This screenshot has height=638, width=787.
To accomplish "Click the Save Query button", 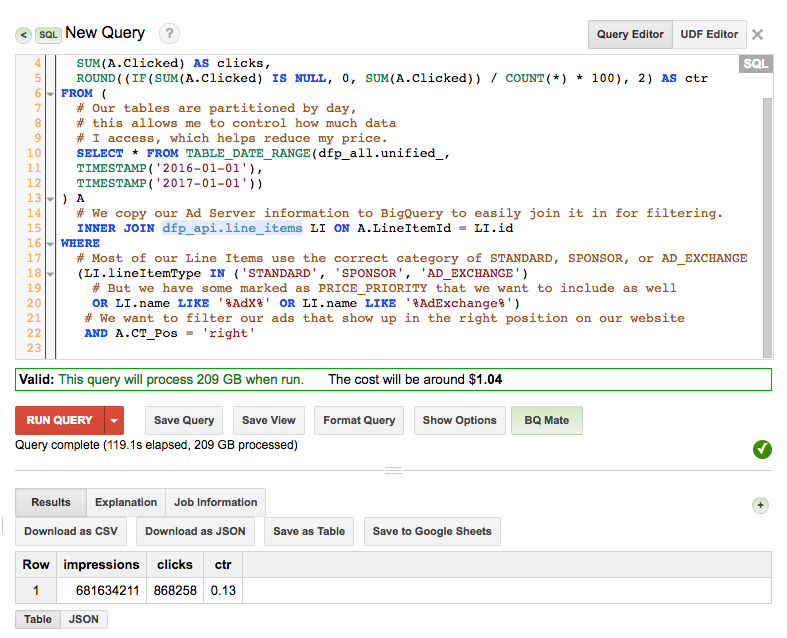I will tap(184, 420).
